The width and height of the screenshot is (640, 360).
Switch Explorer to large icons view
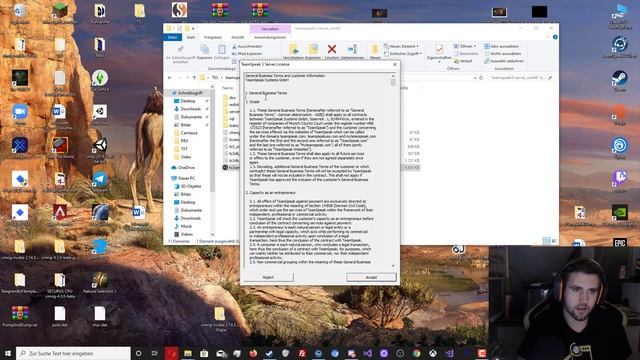(x=554, y=241)
